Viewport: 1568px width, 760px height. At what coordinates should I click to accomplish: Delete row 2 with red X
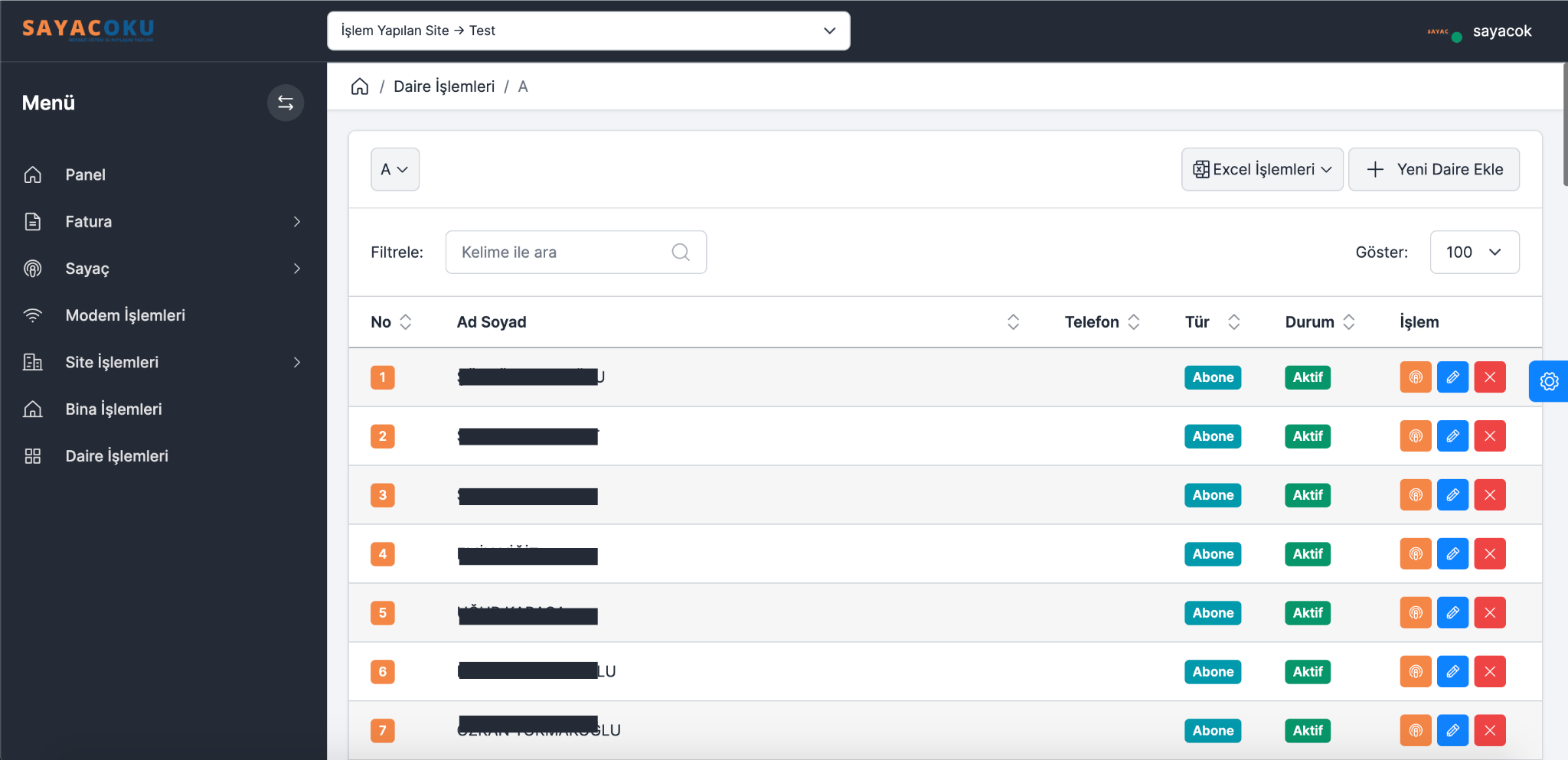[1490, 436]
